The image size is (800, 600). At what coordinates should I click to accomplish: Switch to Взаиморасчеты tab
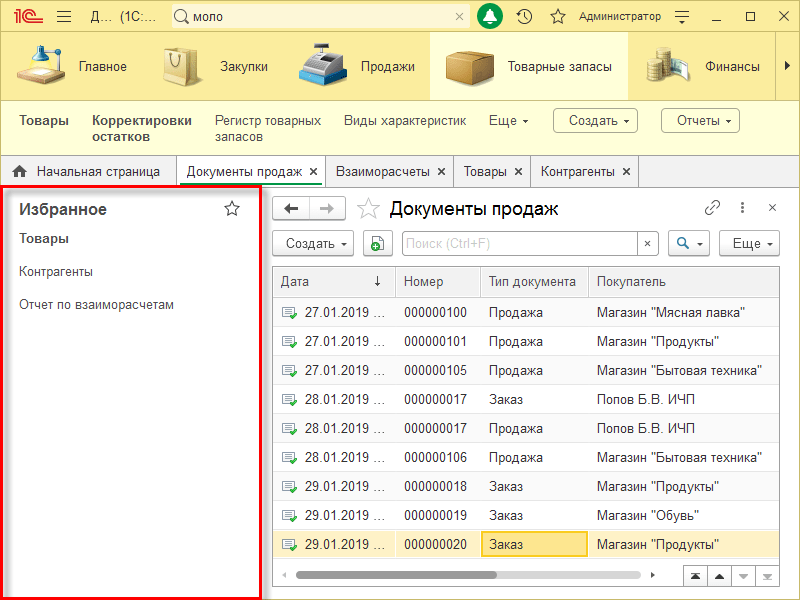coord(383,171)
